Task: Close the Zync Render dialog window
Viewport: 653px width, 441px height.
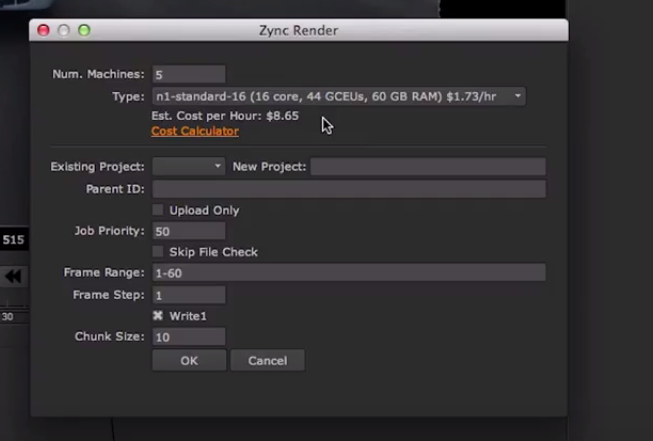Action: [x=43, y=30]
